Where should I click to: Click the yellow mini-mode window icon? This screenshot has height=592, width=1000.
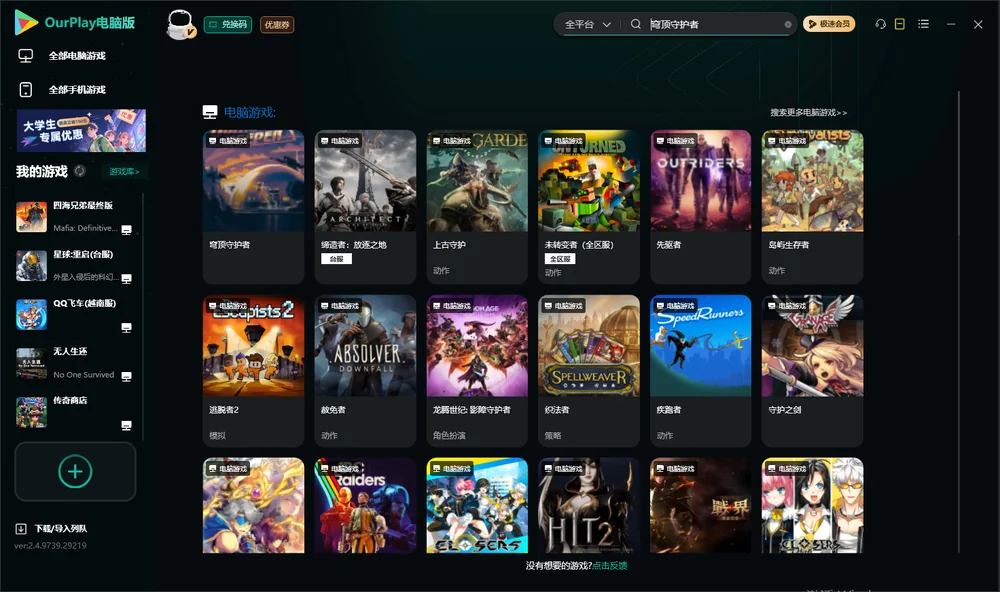(900, 24)
